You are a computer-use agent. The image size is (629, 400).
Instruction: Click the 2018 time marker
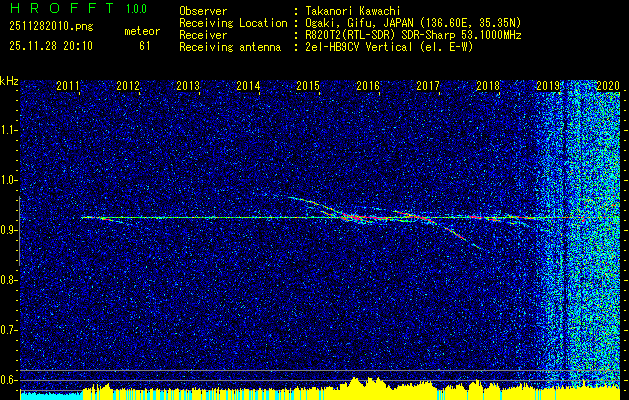(x=489, y=85)
